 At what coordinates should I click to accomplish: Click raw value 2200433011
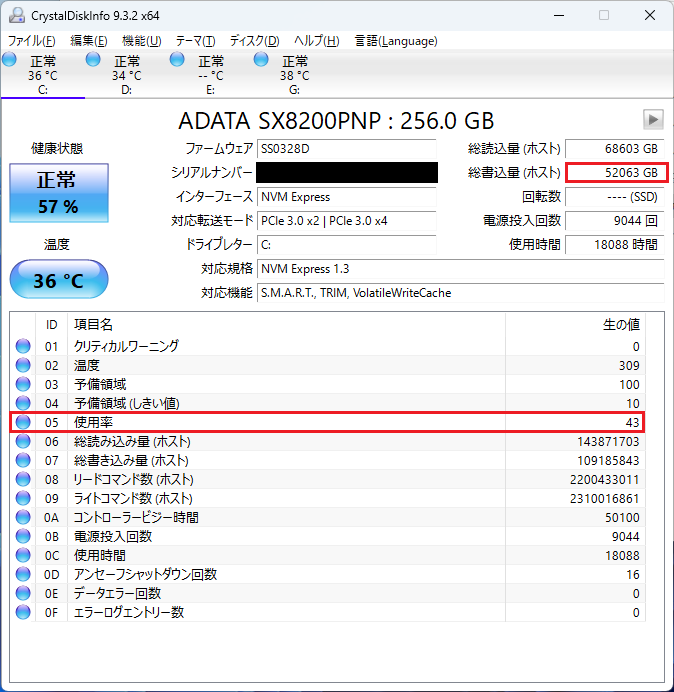(605, 479)
